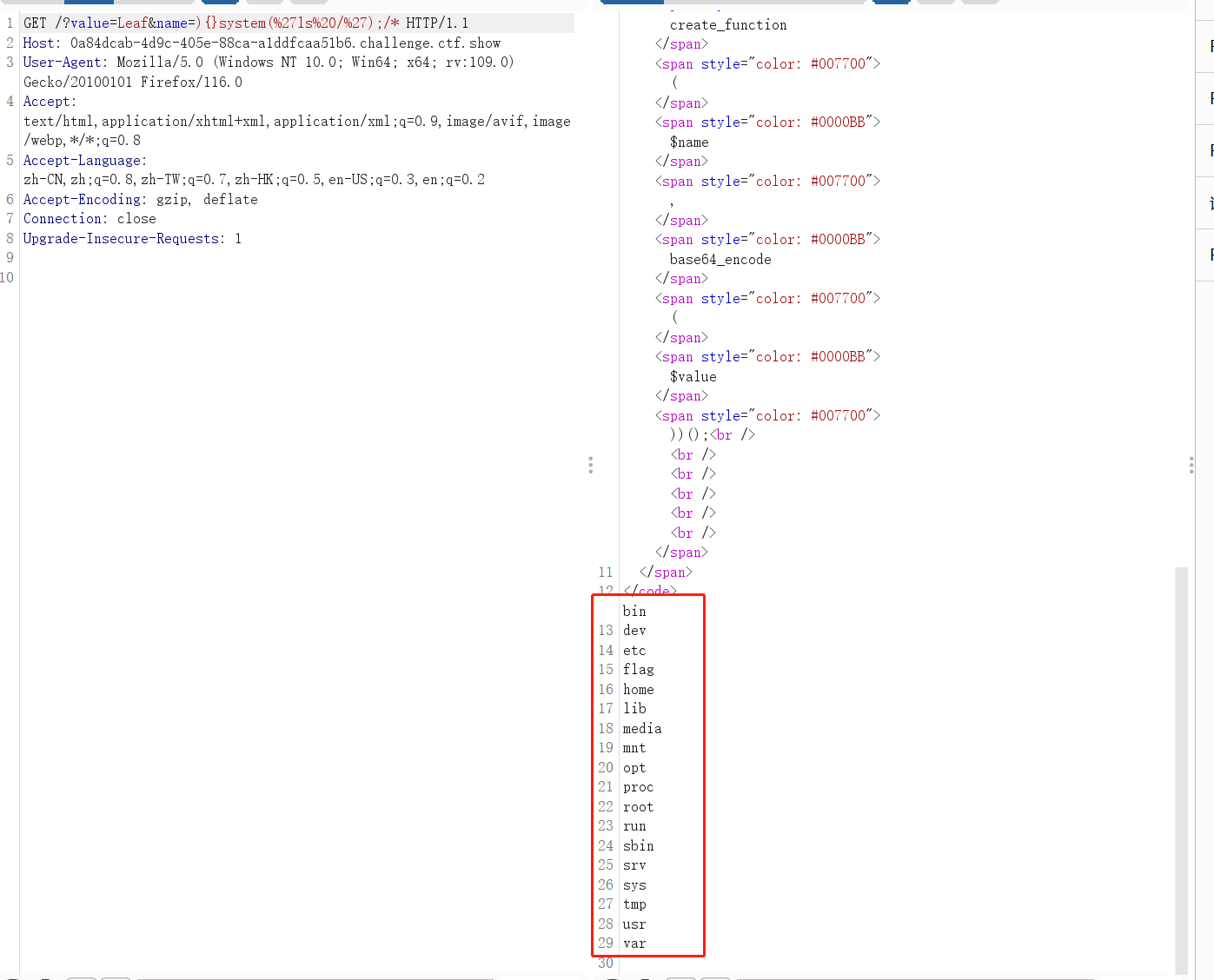Click the 'User-Agent:' header name
The image size is (1214, 980).
(66, 63)
